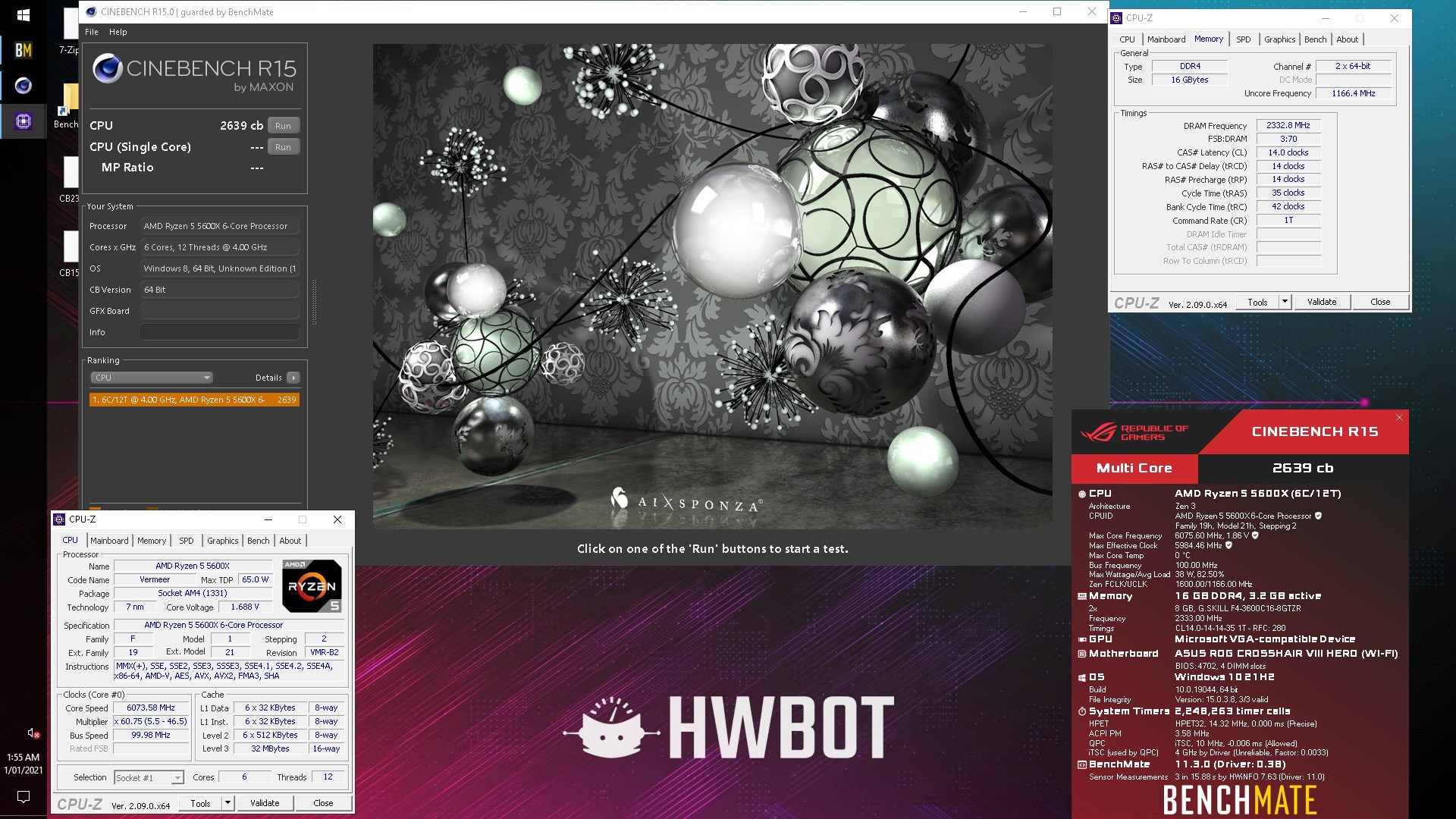The image size is (1456, 819).
Task: Click the GPU section icon in BenchMate panel
Action: [1082, 639]
